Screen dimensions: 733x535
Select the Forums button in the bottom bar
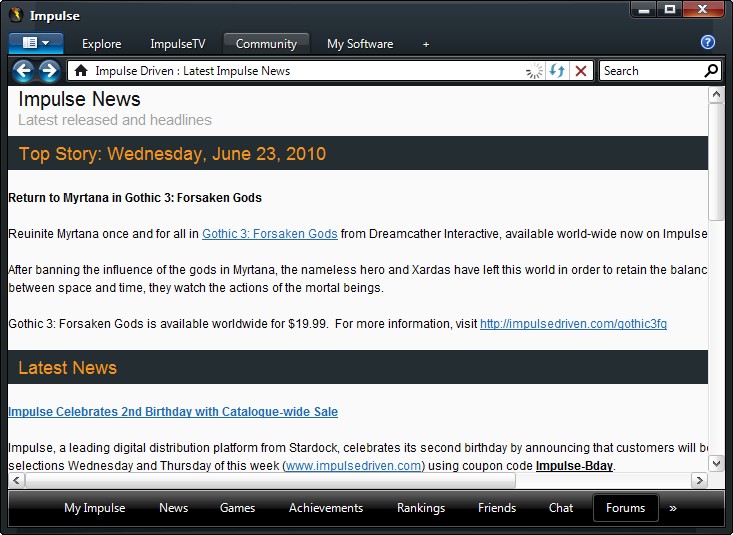pyautogui.click(x=625, y=508)
